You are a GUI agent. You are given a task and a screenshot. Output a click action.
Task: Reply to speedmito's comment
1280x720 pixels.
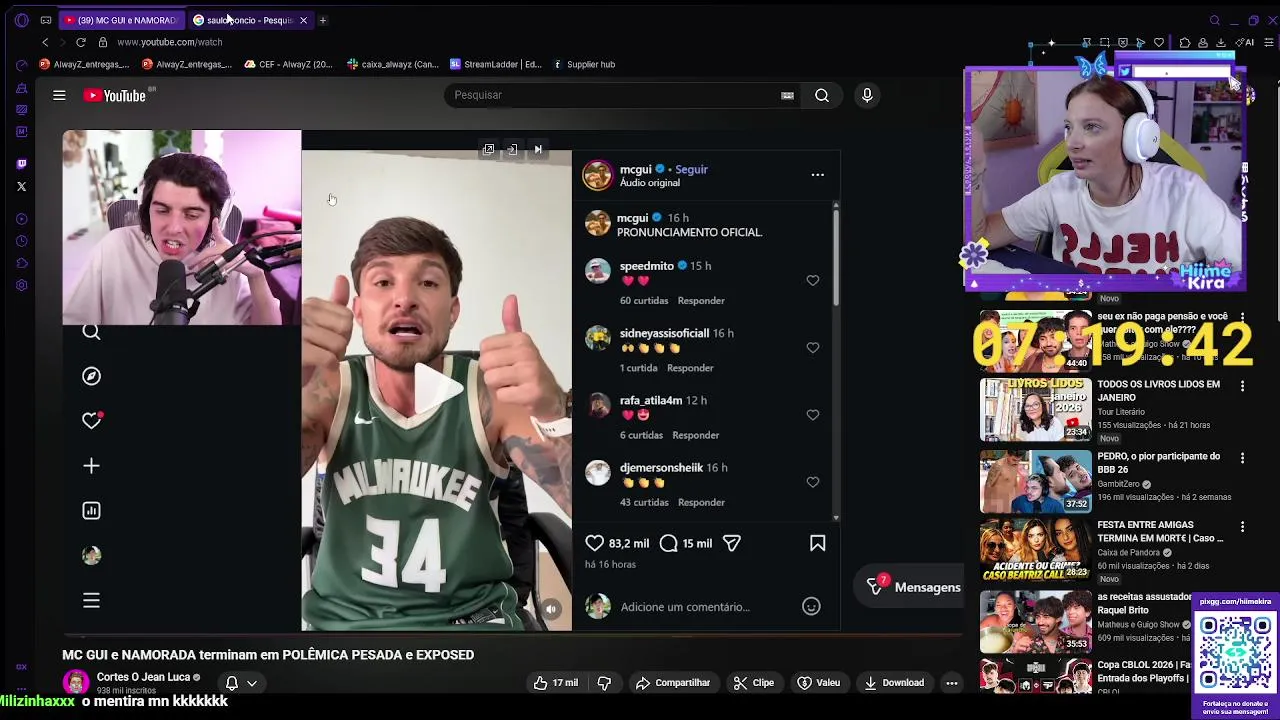[701, 300]
